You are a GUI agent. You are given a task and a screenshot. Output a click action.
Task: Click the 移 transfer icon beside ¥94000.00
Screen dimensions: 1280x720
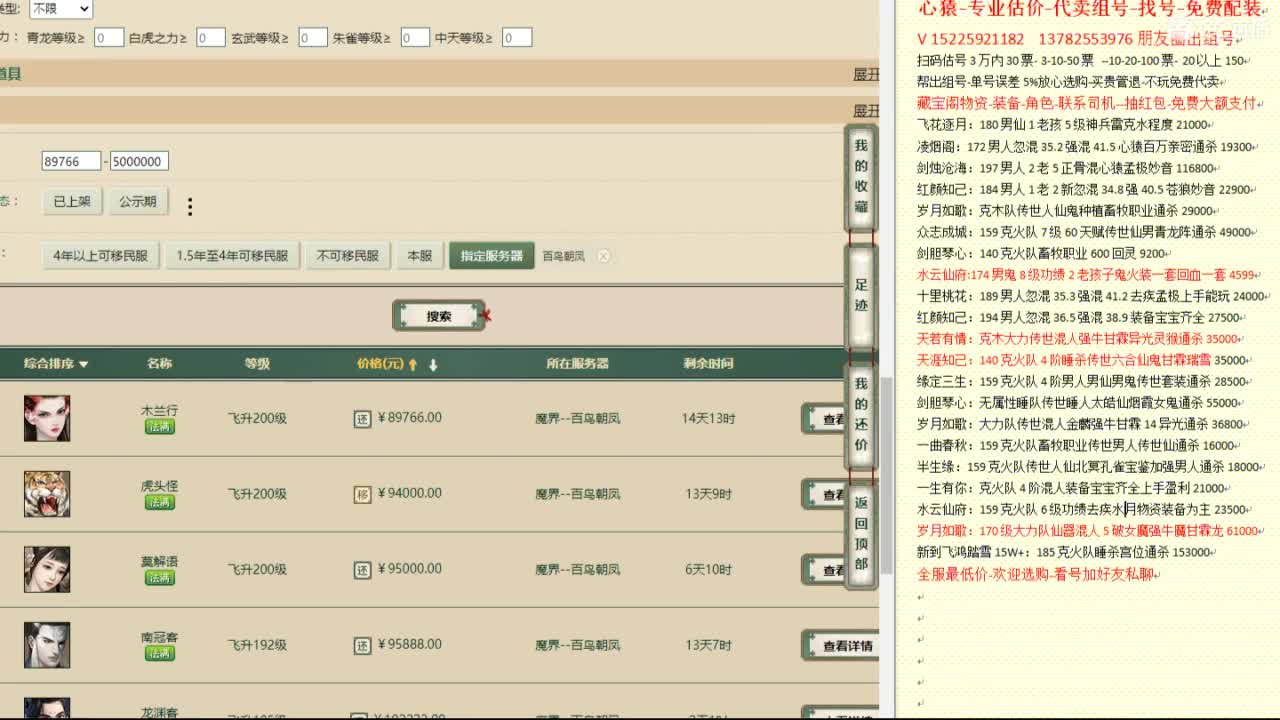362,494
